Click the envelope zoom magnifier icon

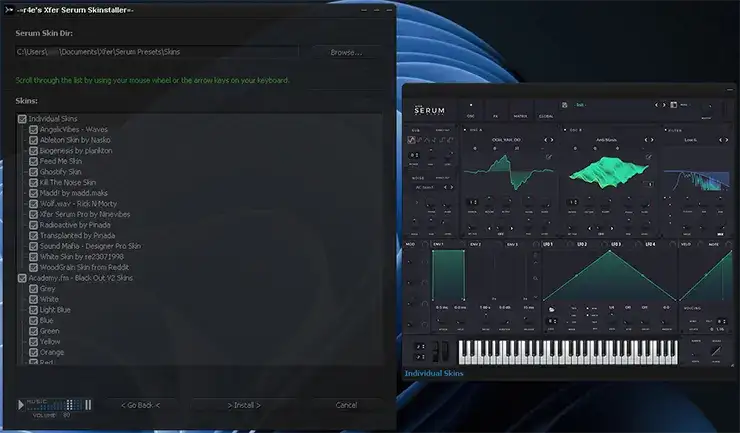point(536,279)
